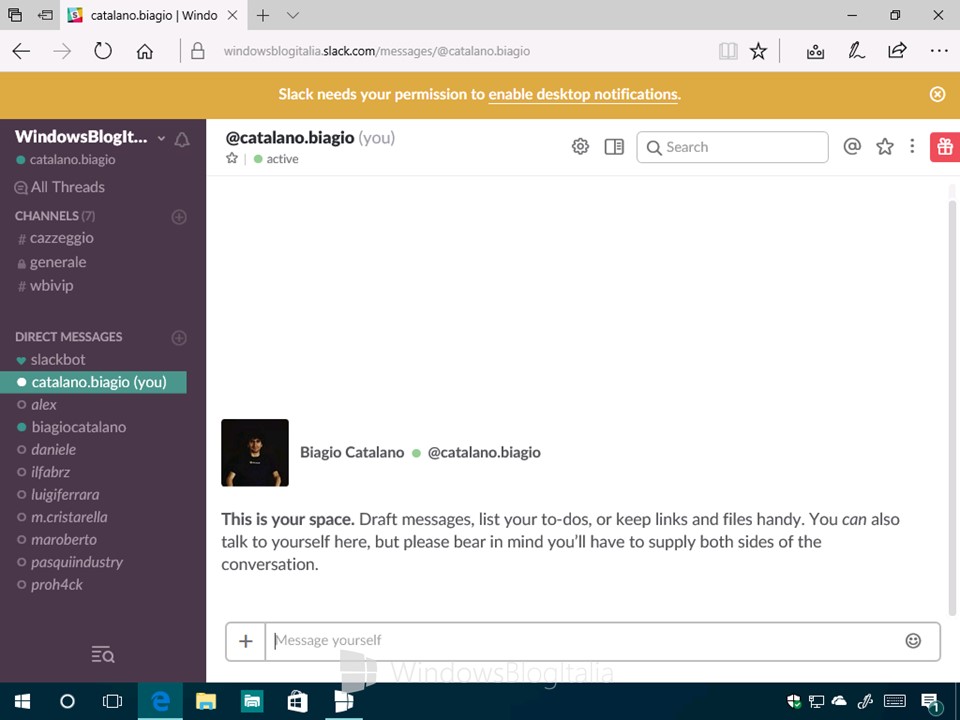Show tab previews chevron

pyautogui.click(x=293, y=15)
